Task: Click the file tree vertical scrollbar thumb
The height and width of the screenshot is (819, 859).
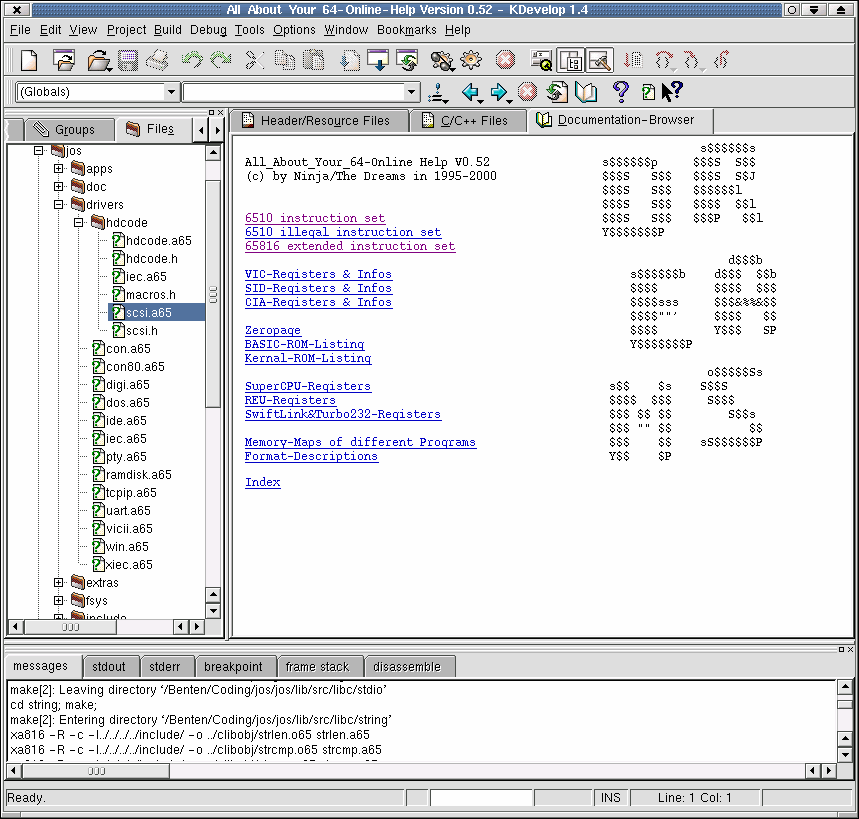Action: click(213, 294)
